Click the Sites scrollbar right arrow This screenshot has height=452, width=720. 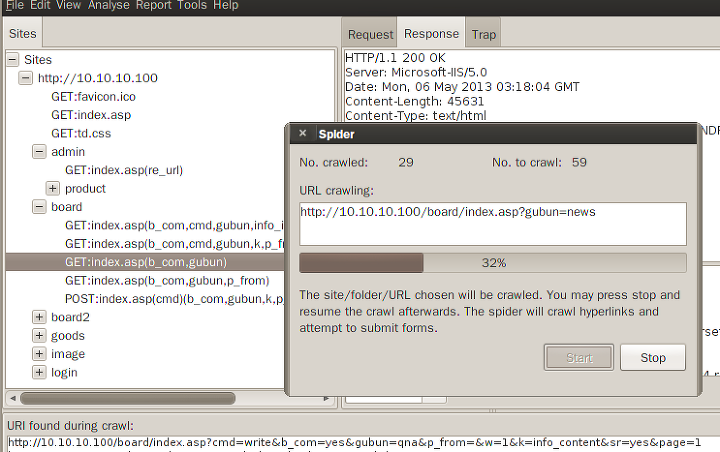pyautogui.click(x=326, y=398)
